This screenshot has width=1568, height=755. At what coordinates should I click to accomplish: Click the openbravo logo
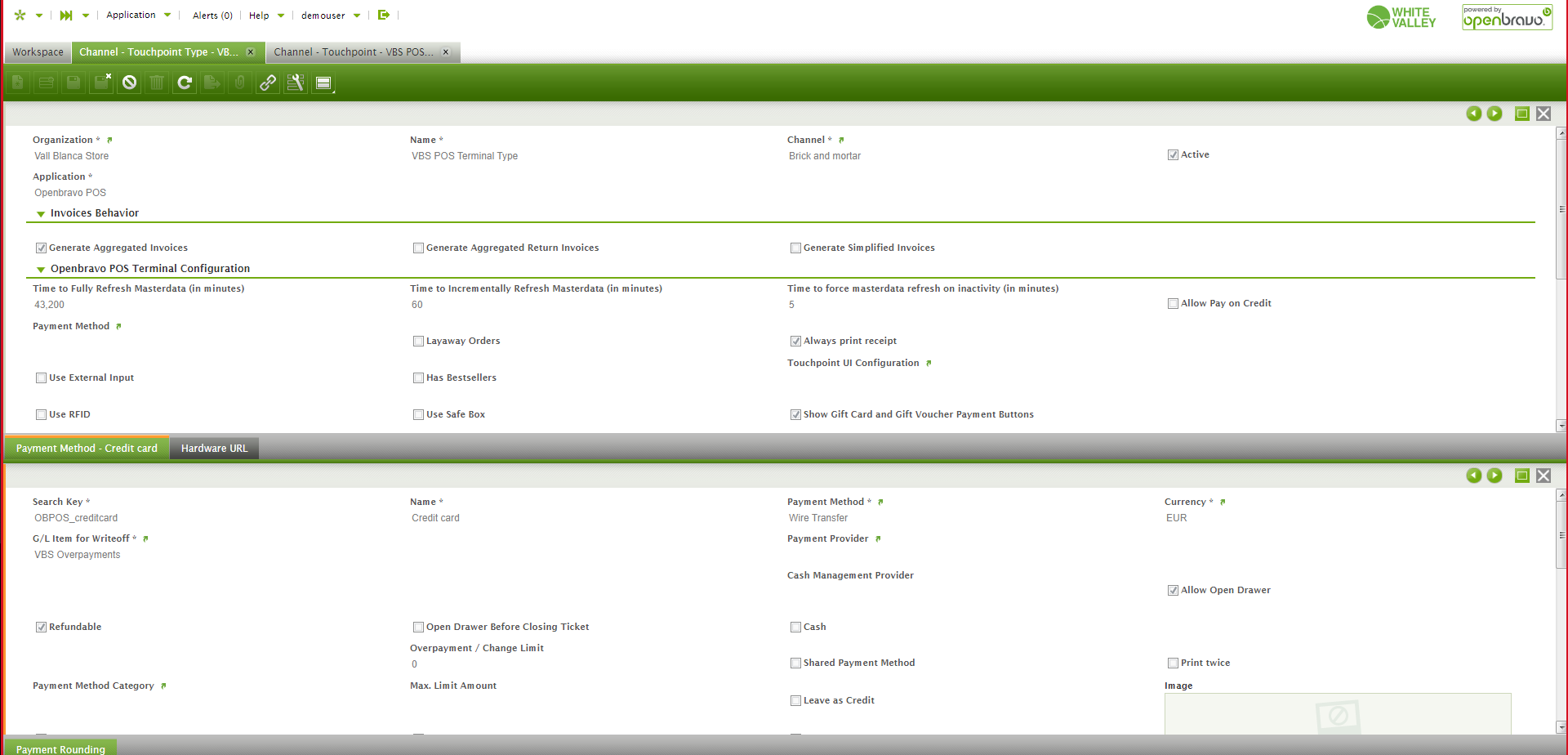1507,17
